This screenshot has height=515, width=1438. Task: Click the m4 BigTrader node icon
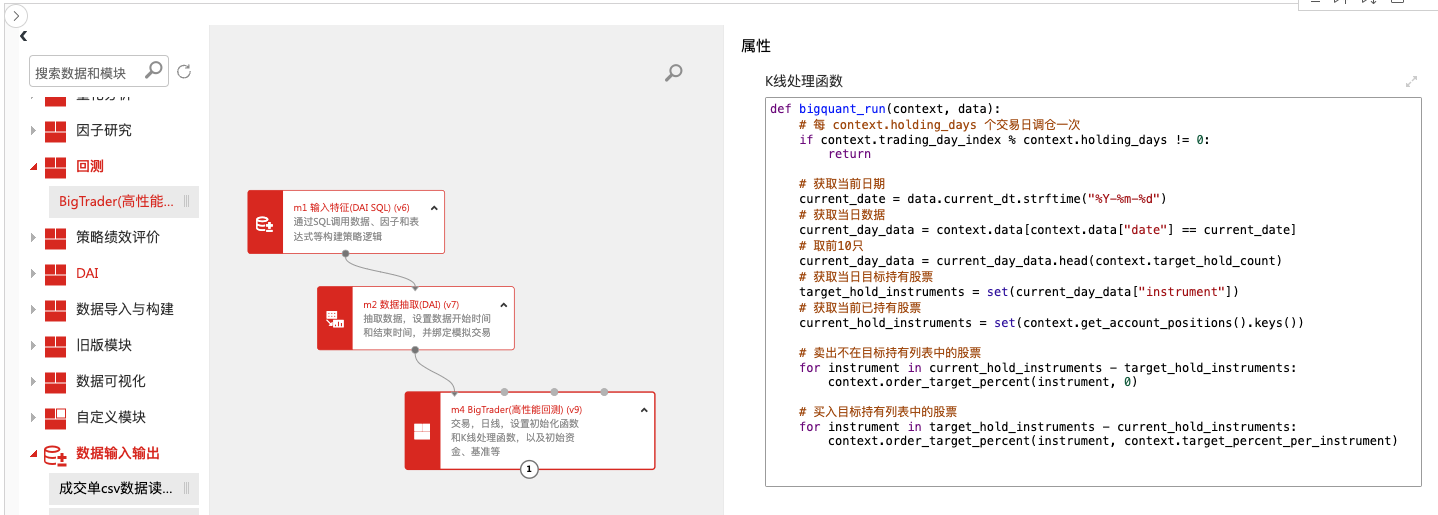click(x=422, y=431)
